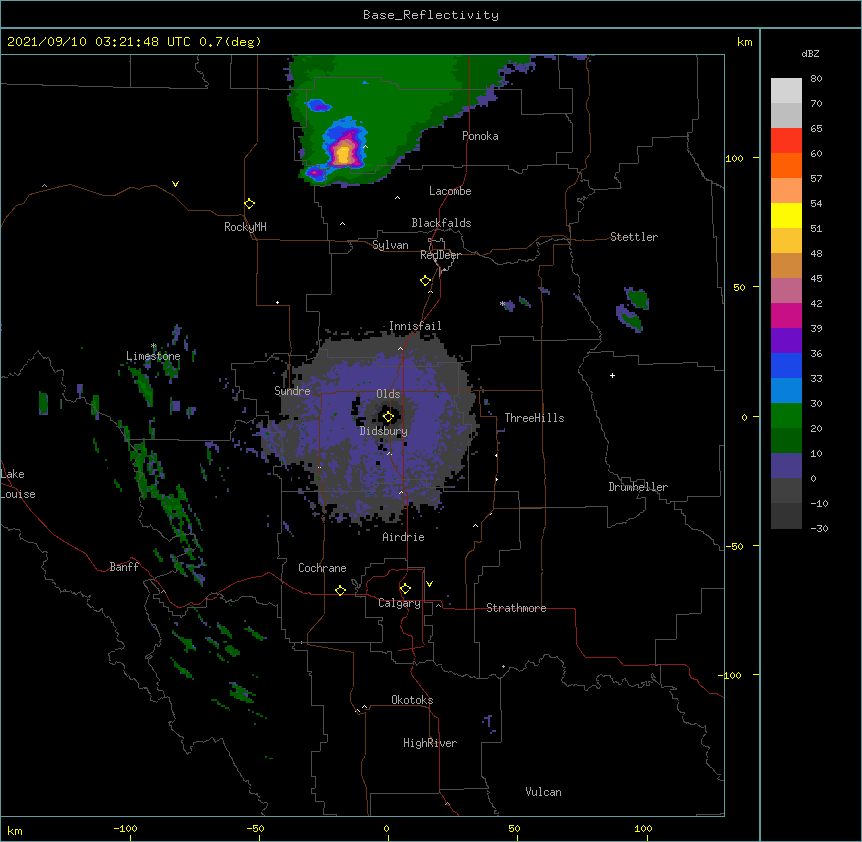This screenshot has height=842, width=862.
Task: Click the green echo cells west of Stettler
Action: (x=633, y=309)
